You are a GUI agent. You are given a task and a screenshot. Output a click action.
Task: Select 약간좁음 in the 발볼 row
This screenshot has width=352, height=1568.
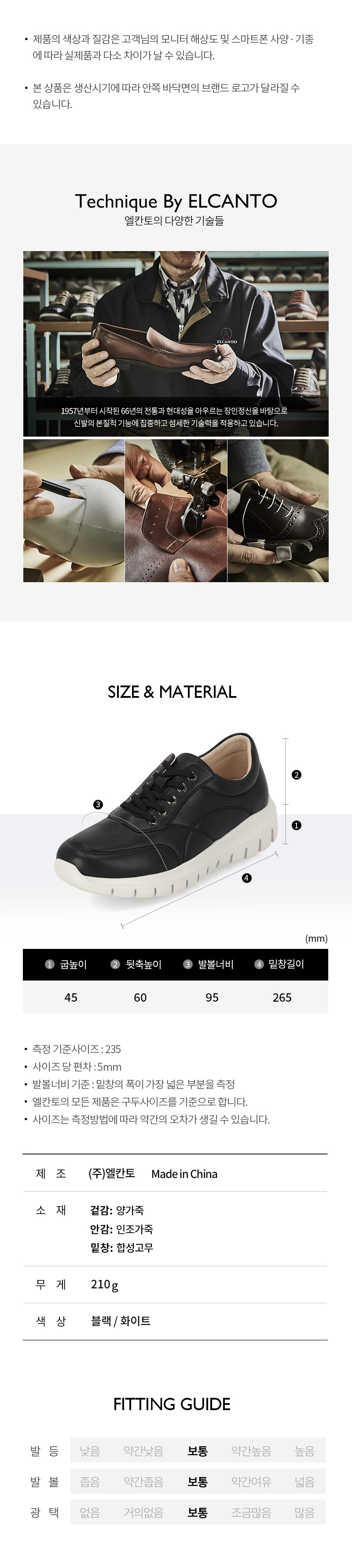144,1481
